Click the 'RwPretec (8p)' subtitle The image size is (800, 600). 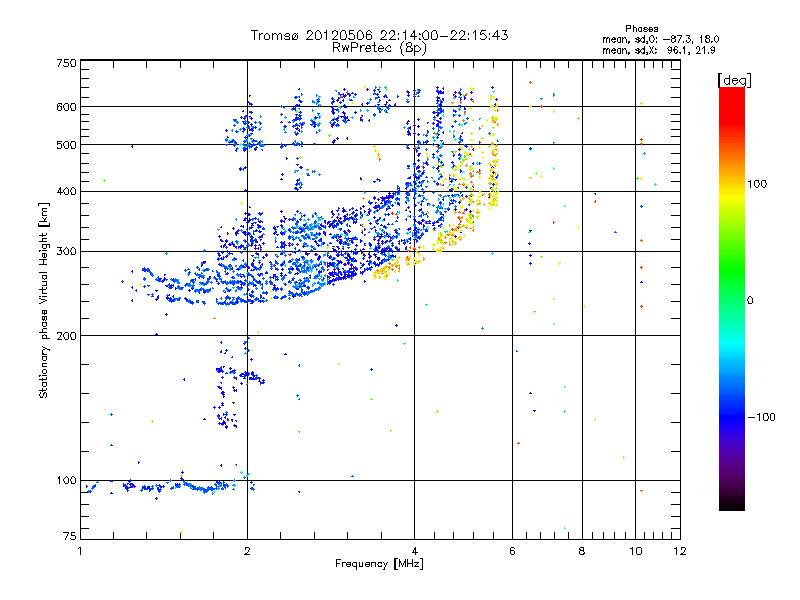379,48
